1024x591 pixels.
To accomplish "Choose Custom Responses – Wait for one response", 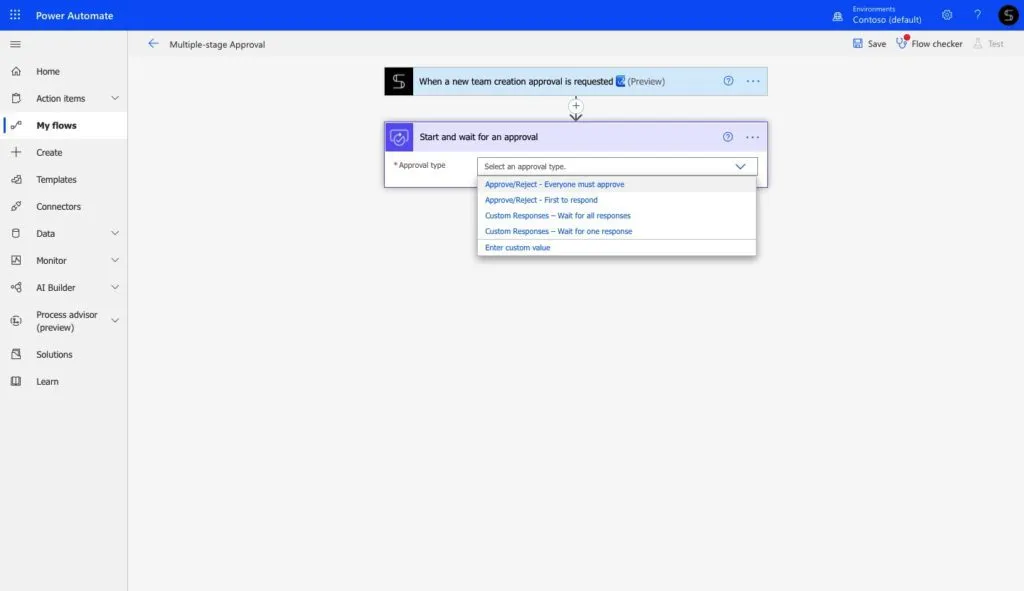I will [616, 231].
